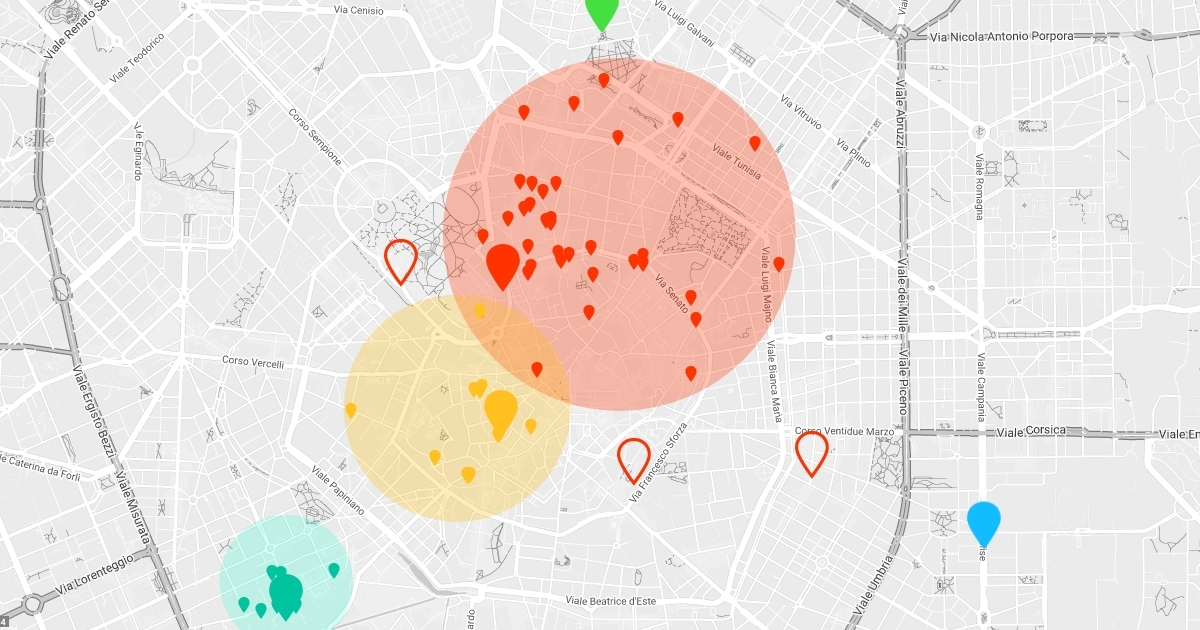Click the lowest small red pin in red circle

(x=691, y=374)
